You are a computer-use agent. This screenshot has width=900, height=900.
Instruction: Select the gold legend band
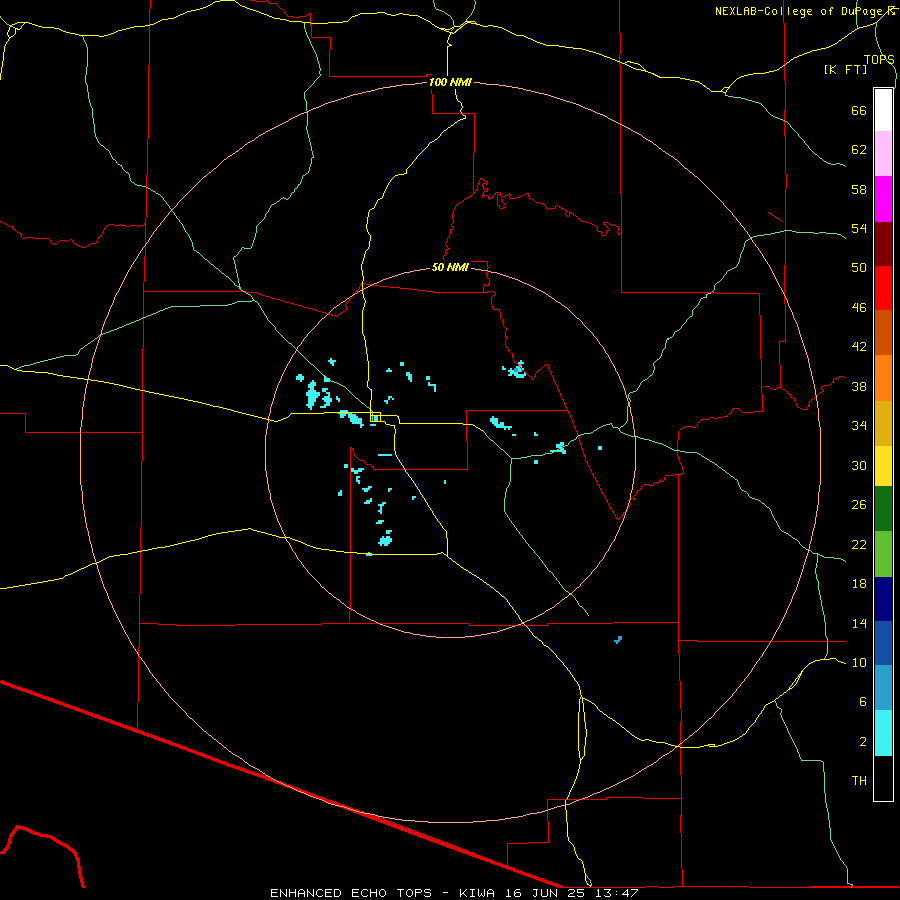(x=883, y=423)
